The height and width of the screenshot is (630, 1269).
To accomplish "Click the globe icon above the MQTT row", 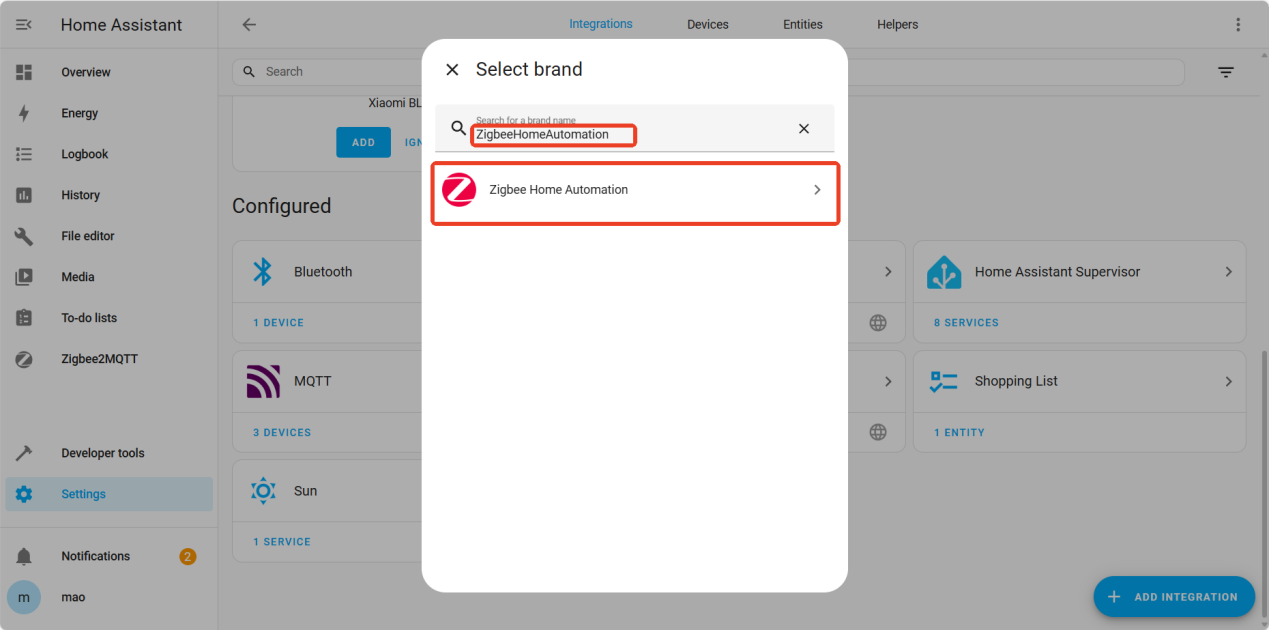I will 878,323.
